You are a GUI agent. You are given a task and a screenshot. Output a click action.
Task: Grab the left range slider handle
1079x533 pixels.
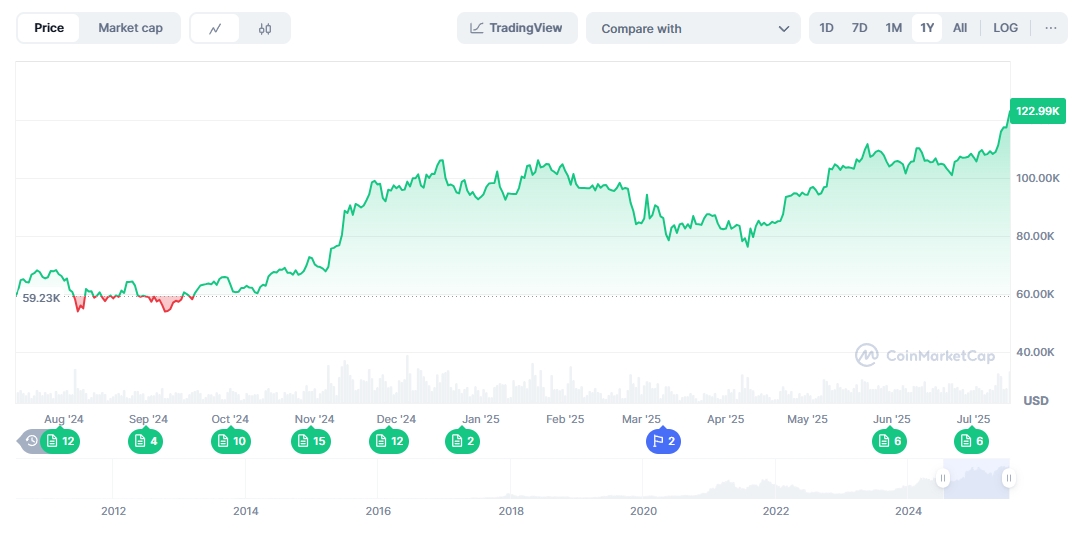click(x=942, y=479)
